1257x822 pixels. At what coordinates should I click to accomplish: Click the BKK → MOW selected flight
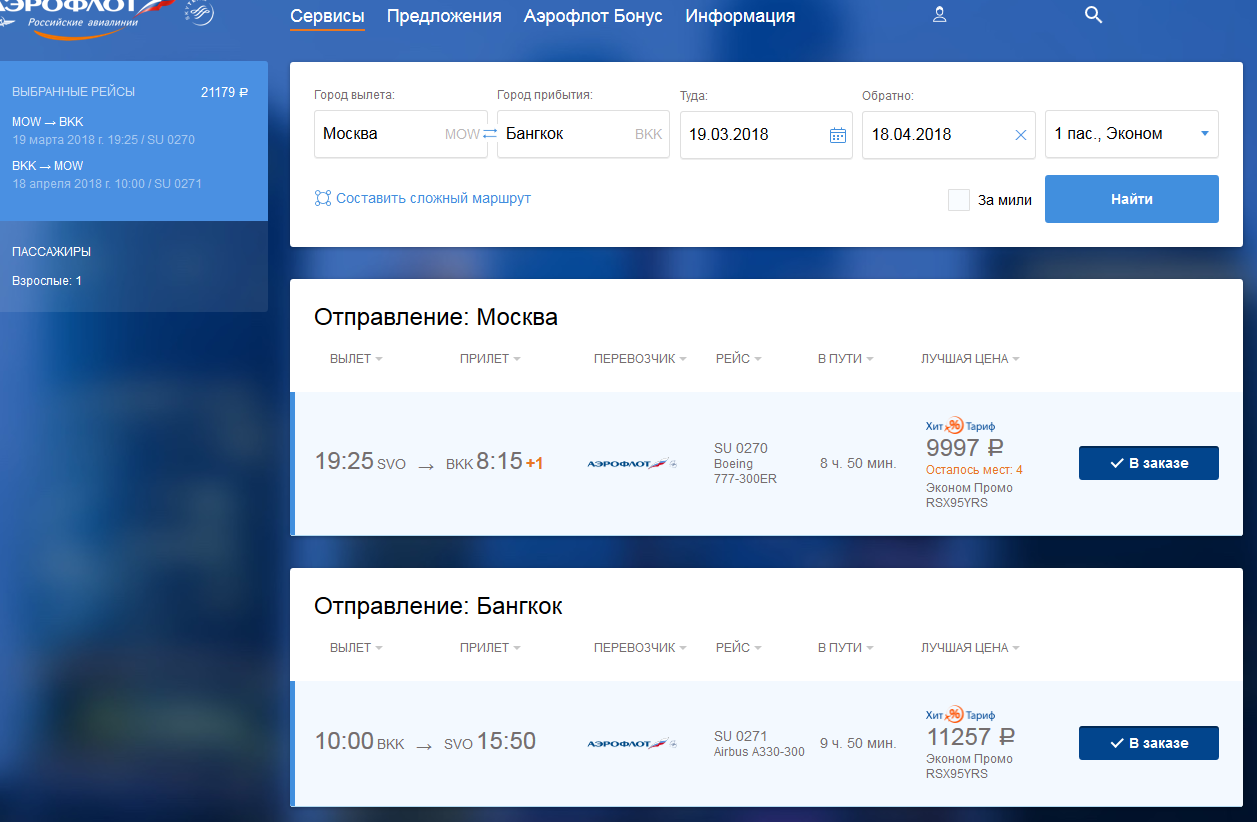coord(107,175)
